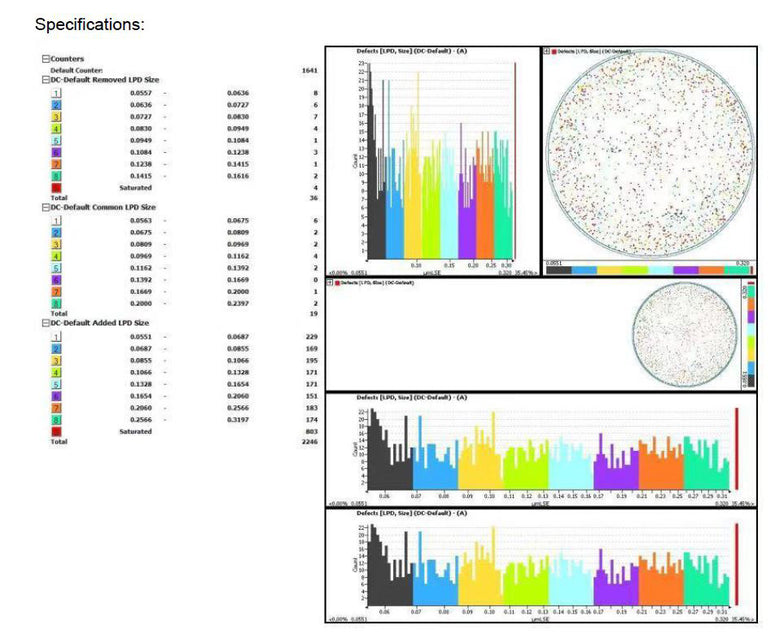Select Added bin 1 swatch, range 0.0551–0.0687

pos(56,337)
